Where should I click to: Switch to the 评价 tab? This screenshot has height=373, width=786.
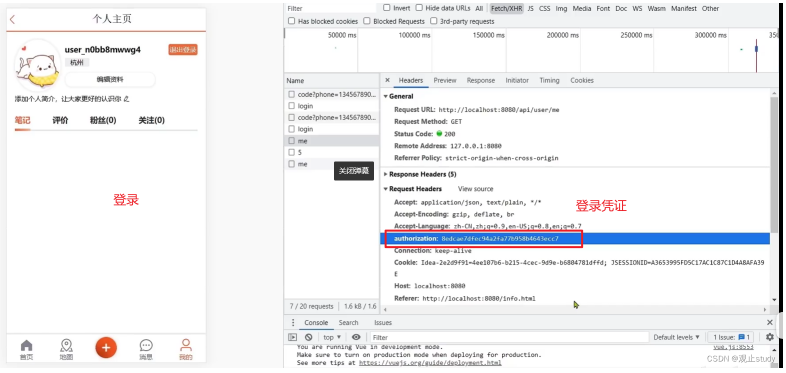(x=61, y=120)
